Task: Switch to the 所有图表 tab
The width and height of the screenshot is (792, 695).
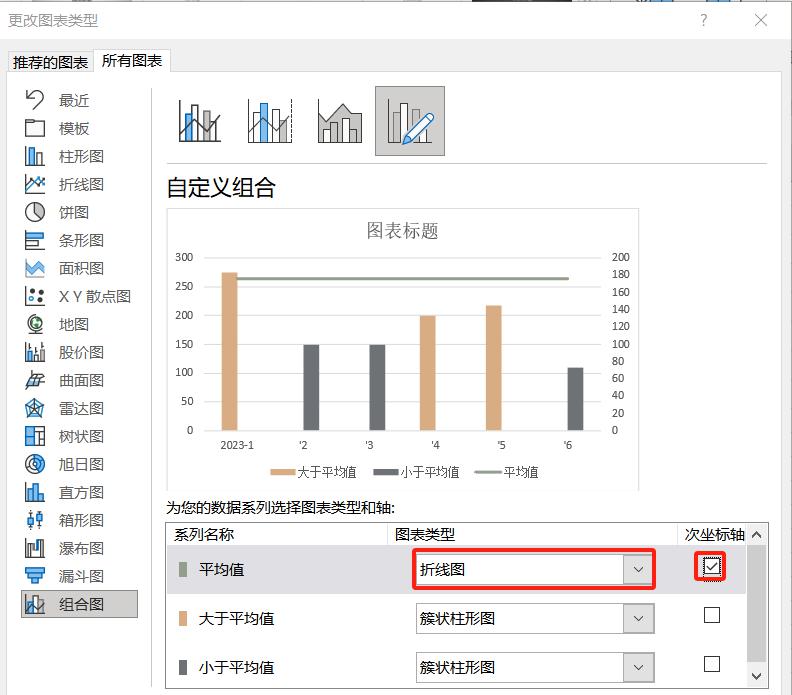Action: coord(132,61)
